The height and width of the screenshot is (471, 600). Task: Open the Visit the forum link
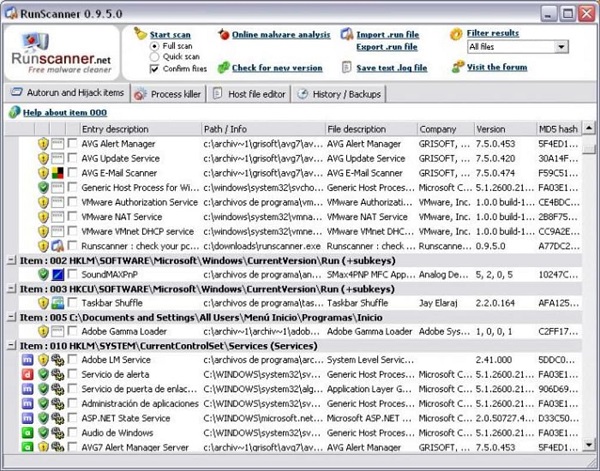pos(497,67)
